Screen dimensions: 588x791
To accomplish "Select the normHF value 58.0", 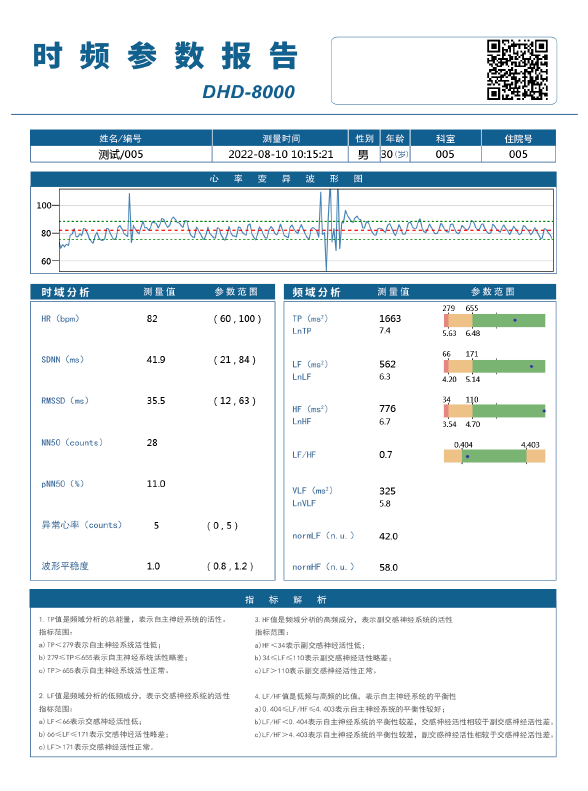I will (388, 568).
